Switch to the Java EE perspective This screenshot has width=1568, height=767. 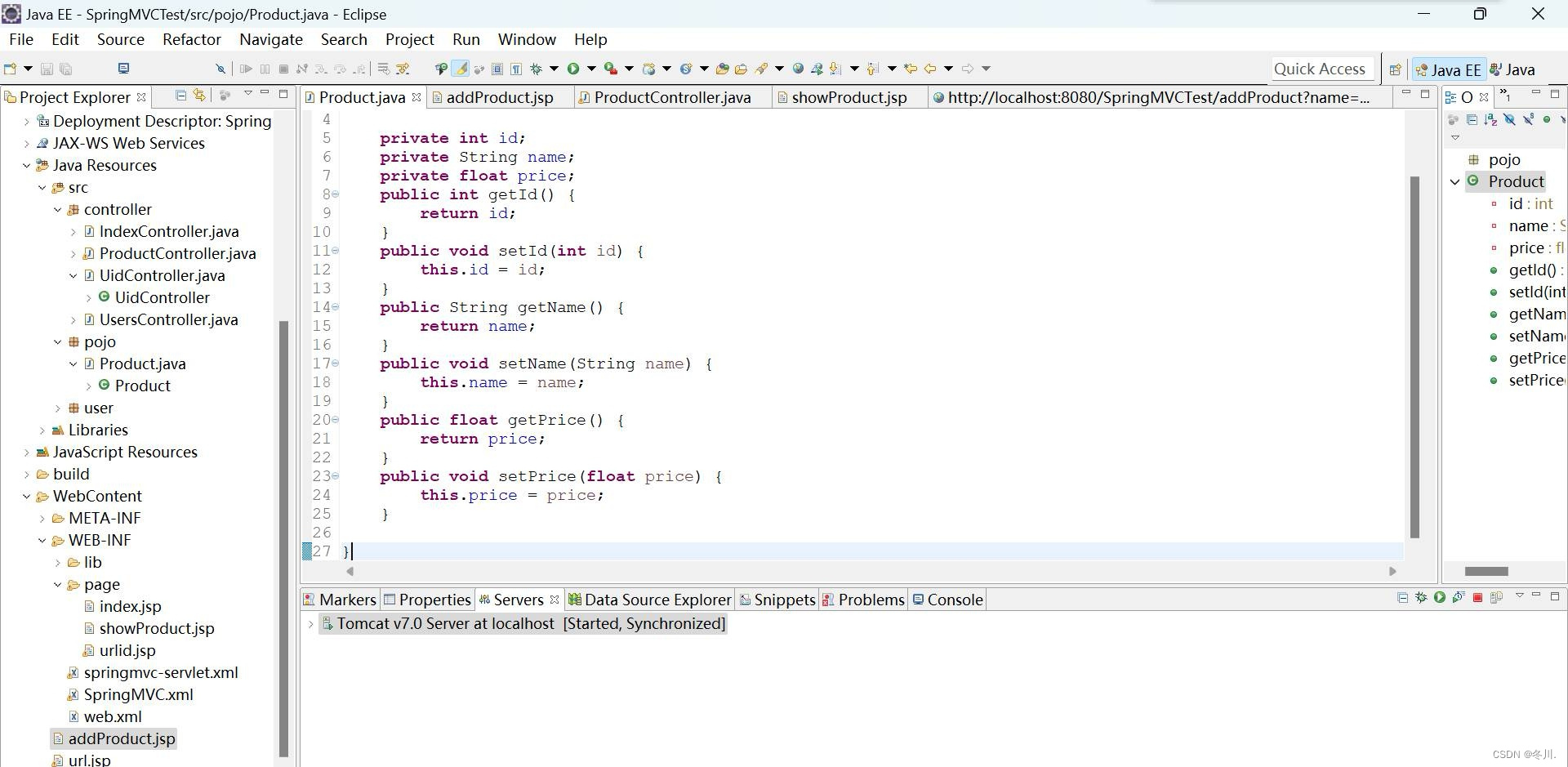1449,69
